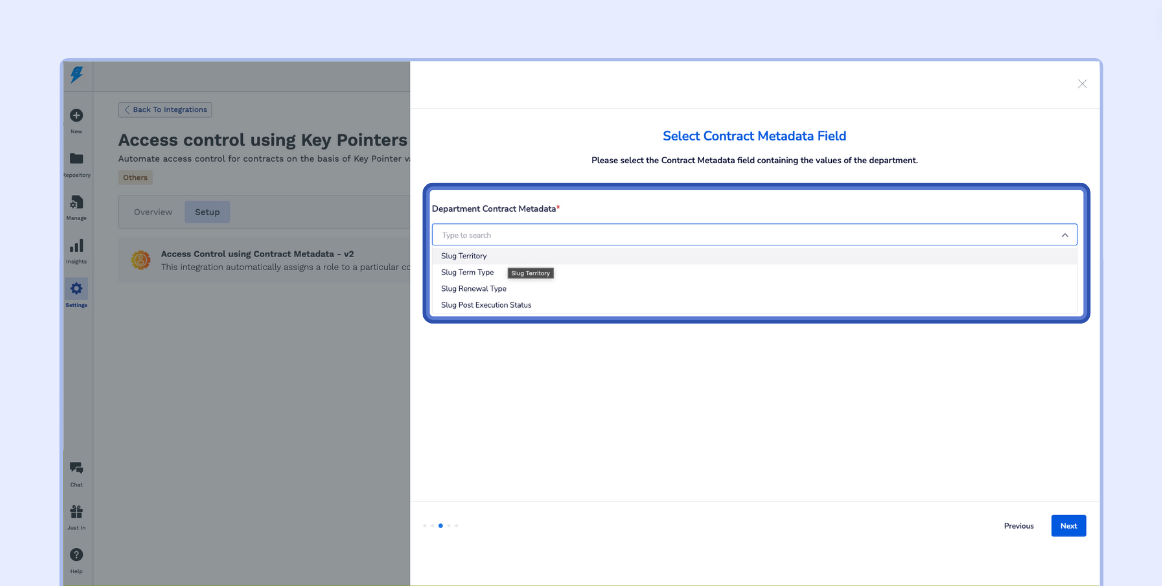This screenshot has height=586, width=1162.
Task: Select Slug Territory option
Action: (x=754, y=256)
